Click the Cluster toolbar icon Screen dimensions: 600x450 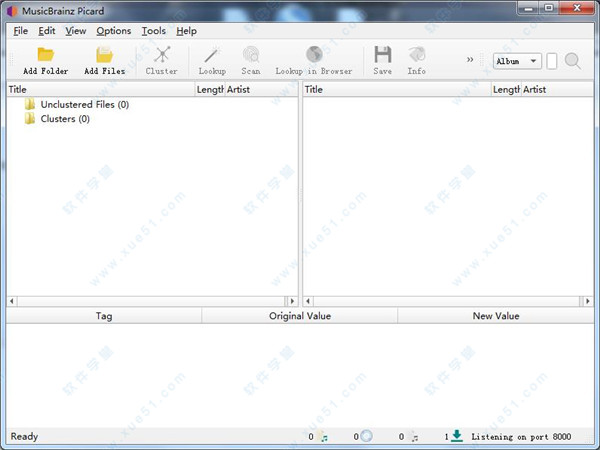coord(162,55)
